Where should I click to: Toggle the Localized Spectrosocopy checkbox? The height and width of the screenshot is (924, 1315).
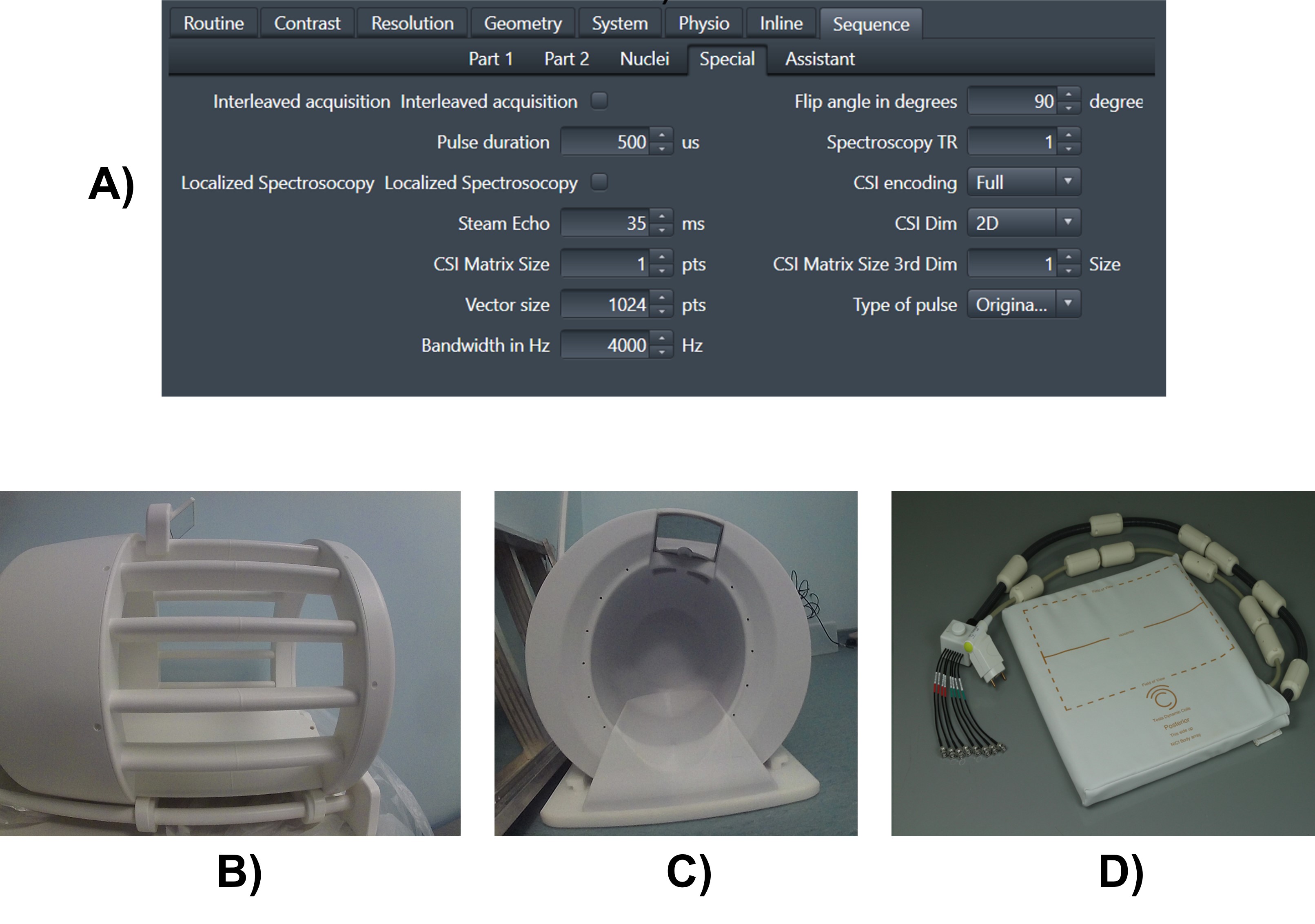(x=599, y=182)
